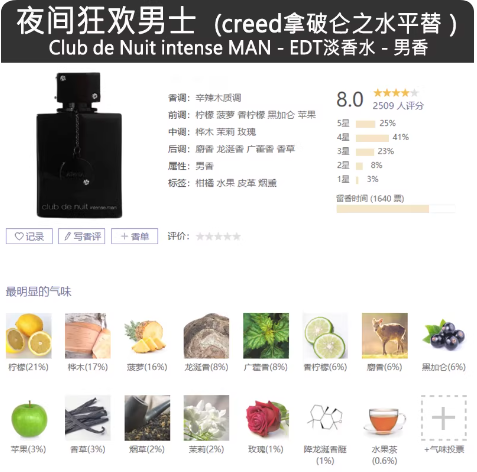Rate using the empty 评价 stars
Viewport: 477px width, 472px height.
218,237
